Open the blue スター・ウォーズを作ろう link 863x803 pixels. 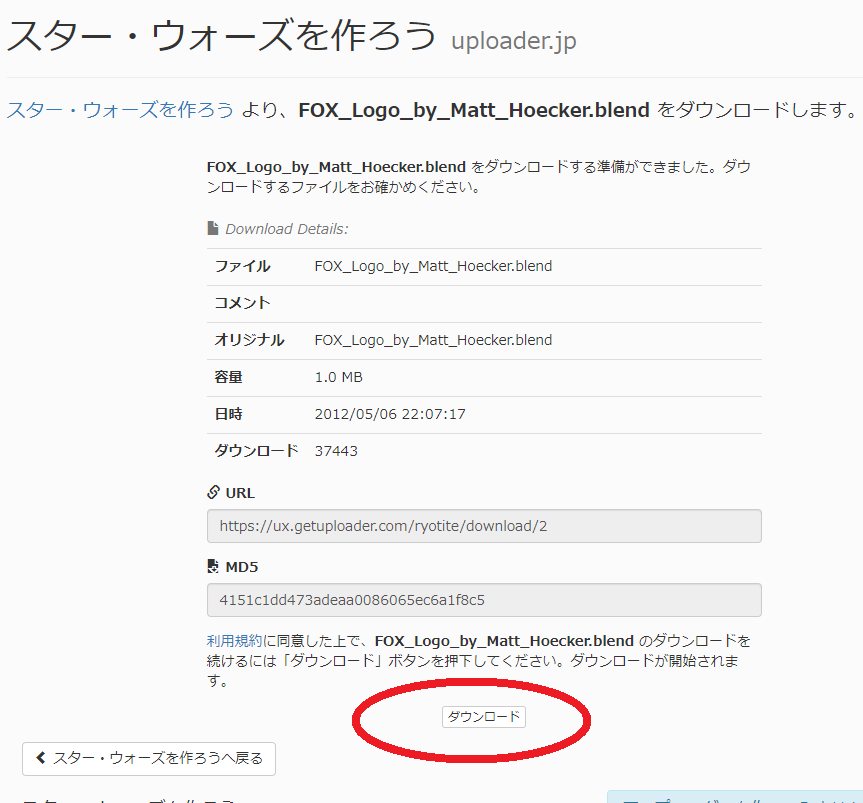121,110
